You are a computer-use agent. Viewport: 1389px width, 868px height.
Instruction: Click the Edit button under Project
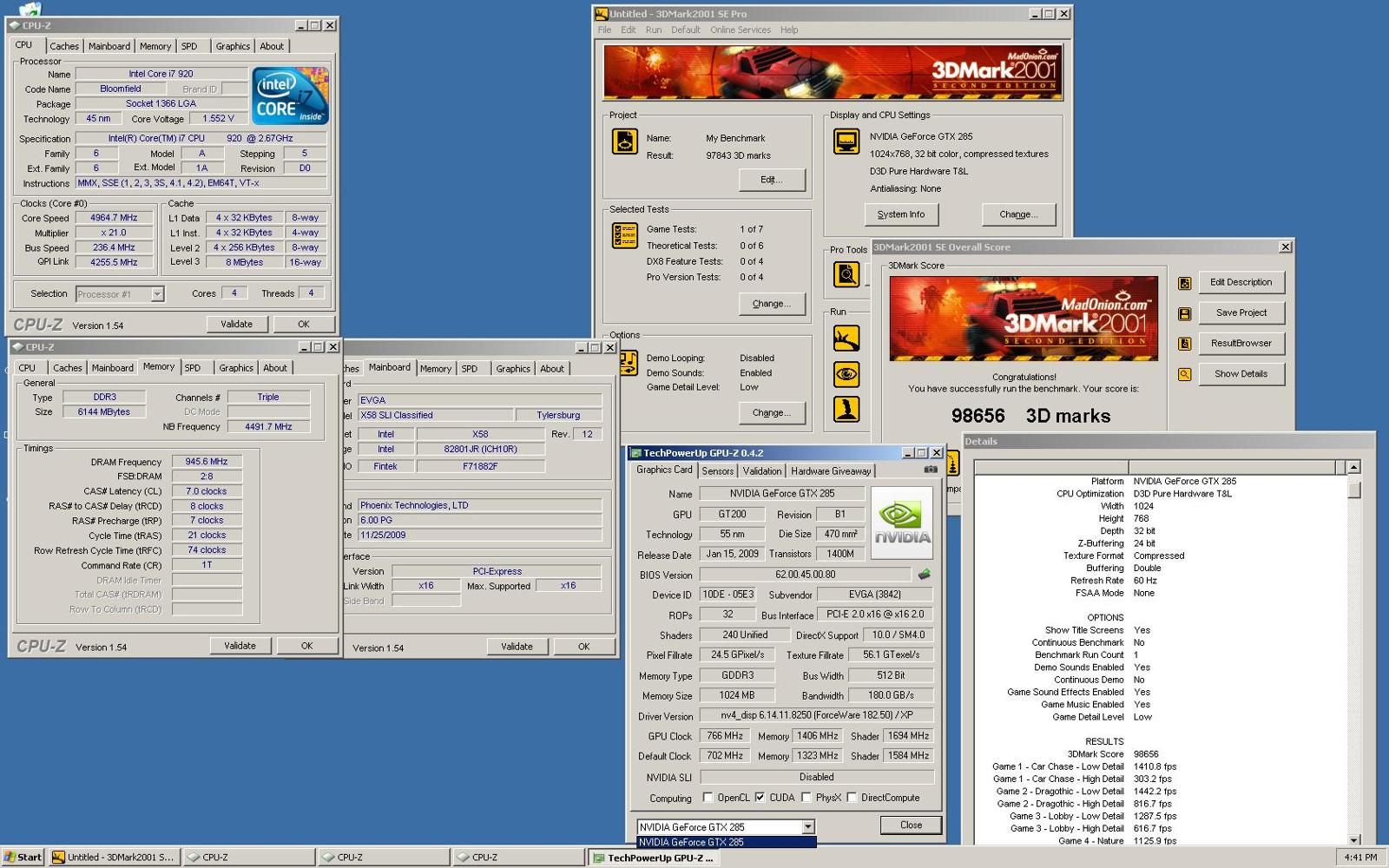point(772,180)
